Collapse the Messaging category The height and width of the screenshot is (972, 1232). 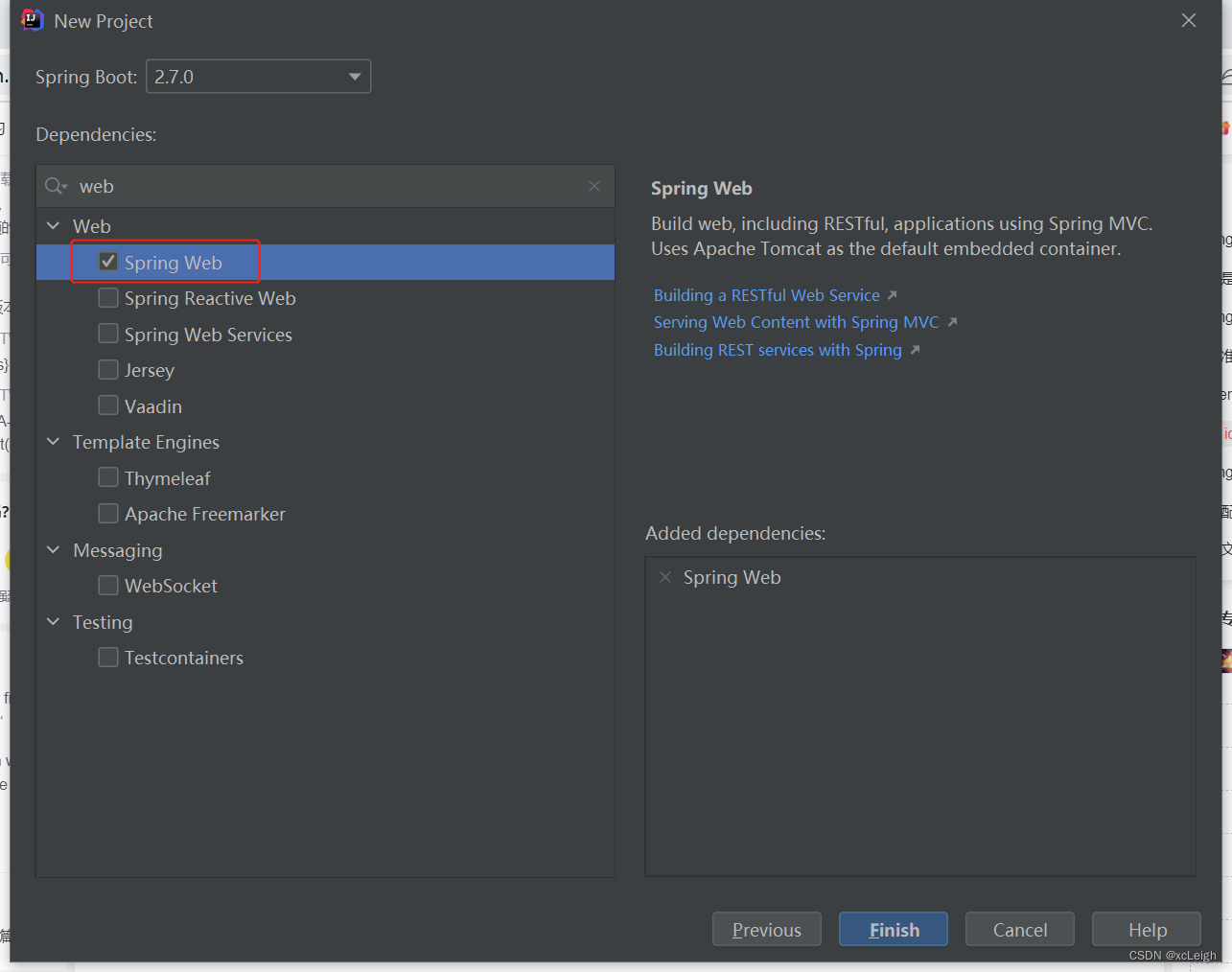54,550
